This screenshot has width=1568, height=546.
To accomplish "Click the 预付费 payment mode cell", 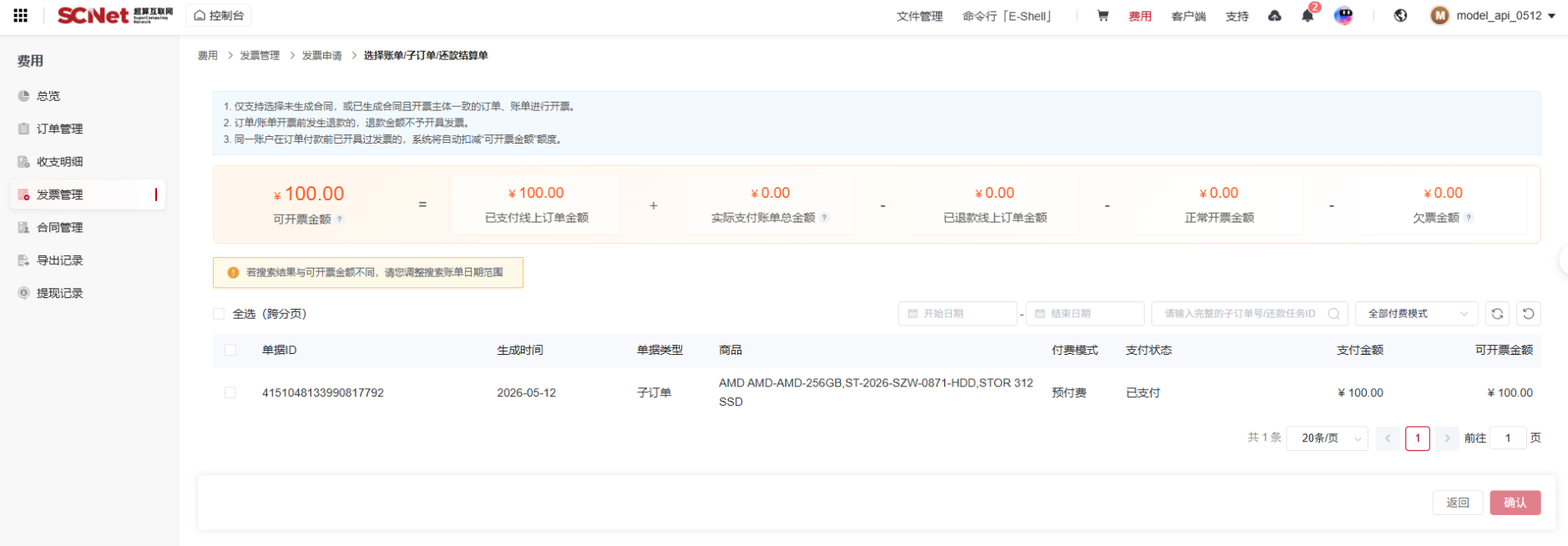I will coord(1069,392).
